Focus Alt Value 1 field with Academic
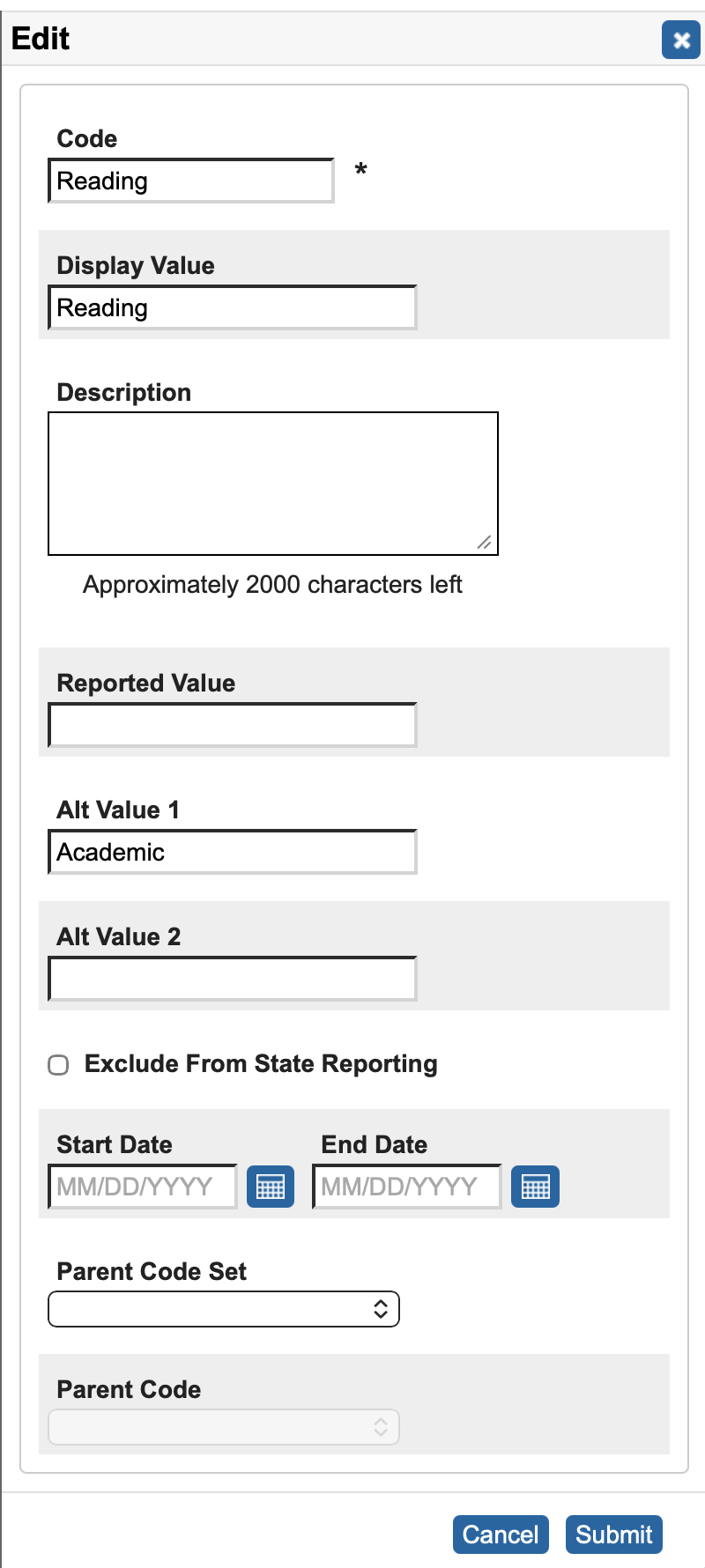This screenshot has height=1568, width=705. (x=233, y=853)
